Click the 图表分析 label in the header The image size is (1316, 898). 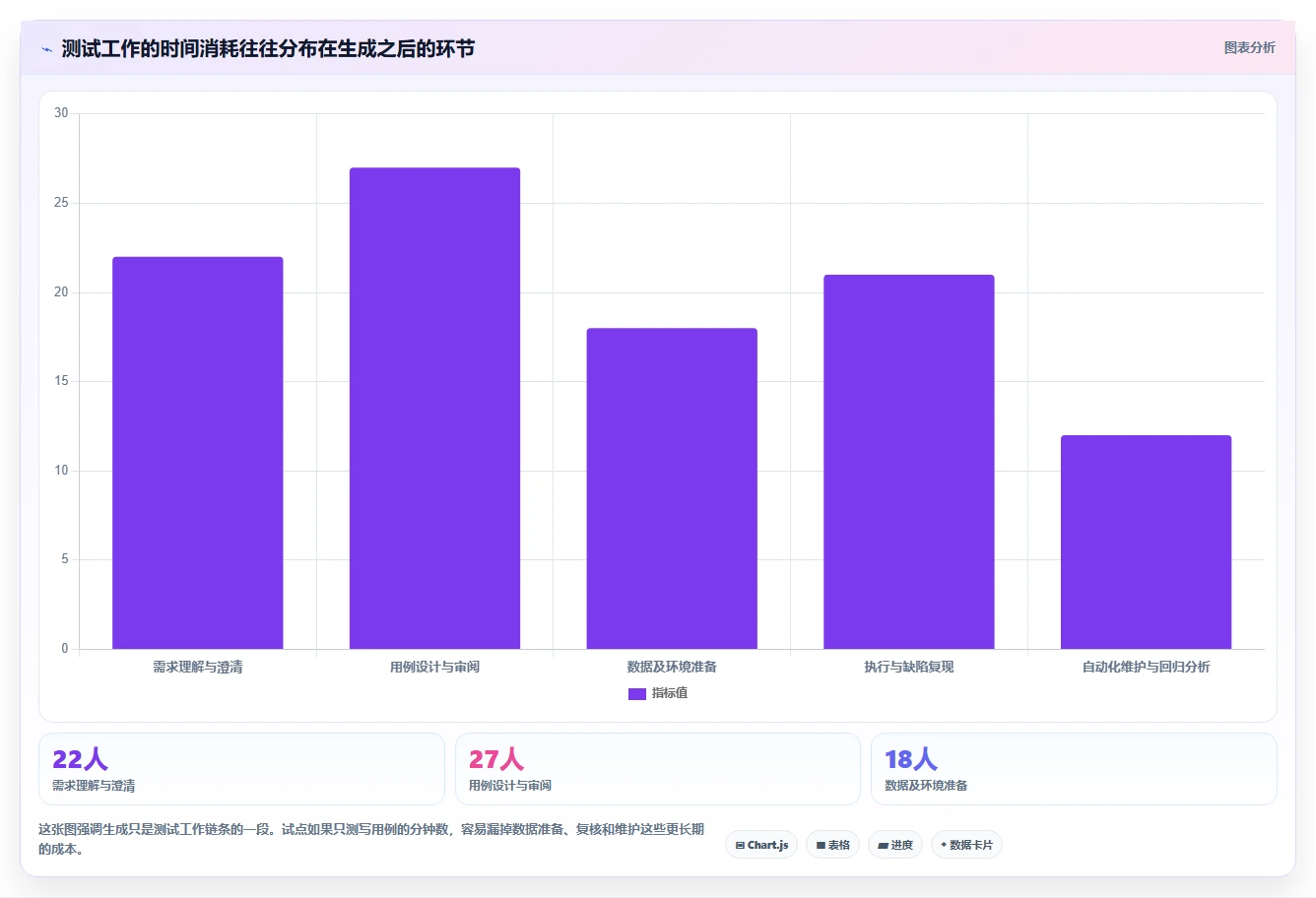1249,47
